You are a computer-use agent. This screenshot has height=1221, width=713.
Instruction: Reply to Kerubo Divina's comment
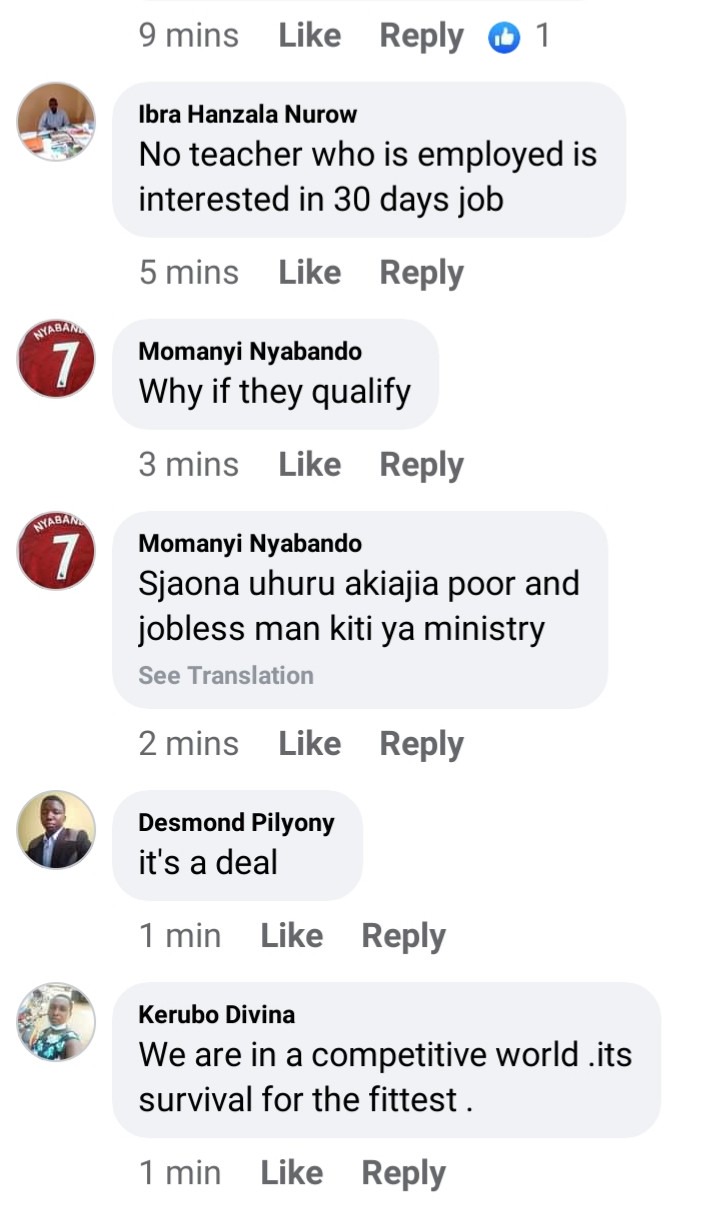403,1174
